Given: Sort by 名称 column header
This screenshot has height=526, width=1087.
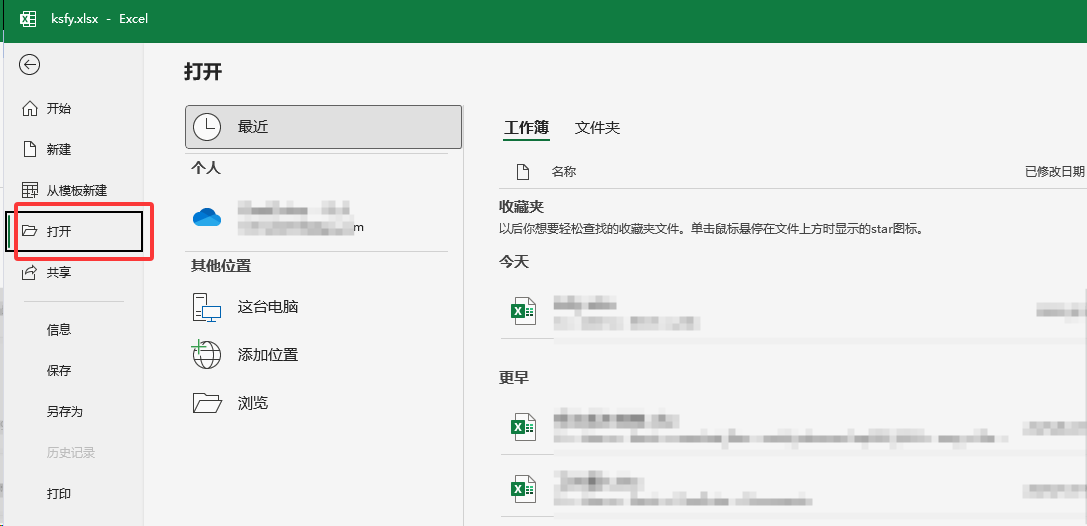Looking at the screenshot, I should 563,172.
